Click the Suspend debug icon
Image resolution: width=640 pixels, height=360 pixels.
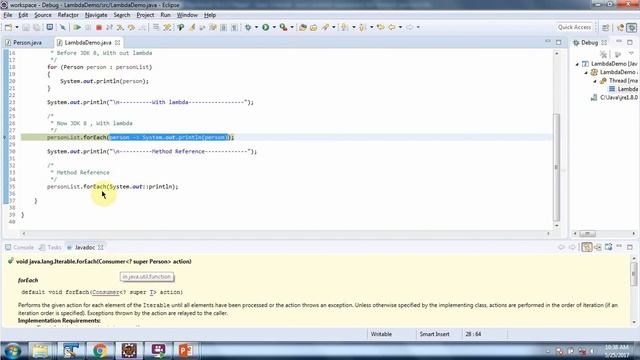[88, 27]
